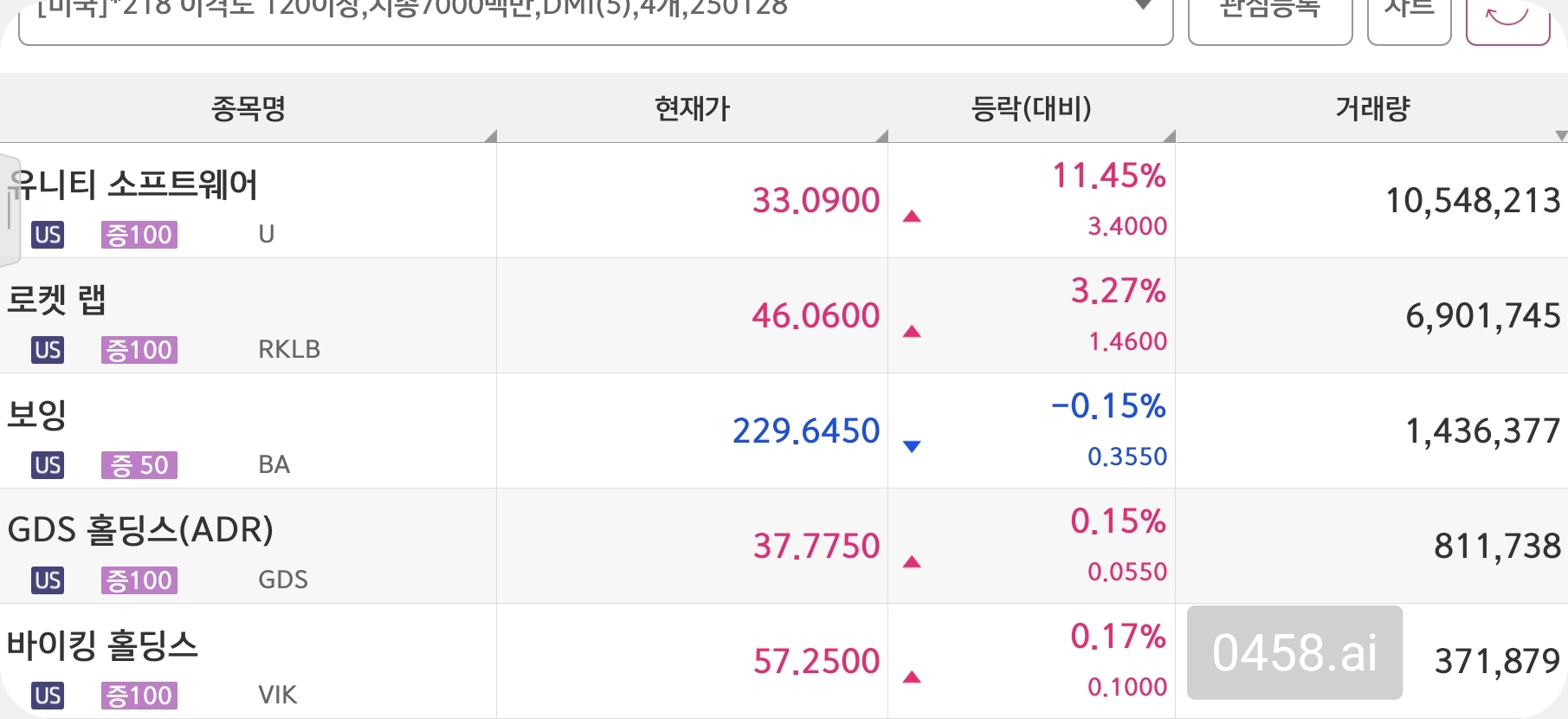This screenshot has height=719, width=1568.
Task: Click the refresh arrow button
Action: (x=1507, y=21)
